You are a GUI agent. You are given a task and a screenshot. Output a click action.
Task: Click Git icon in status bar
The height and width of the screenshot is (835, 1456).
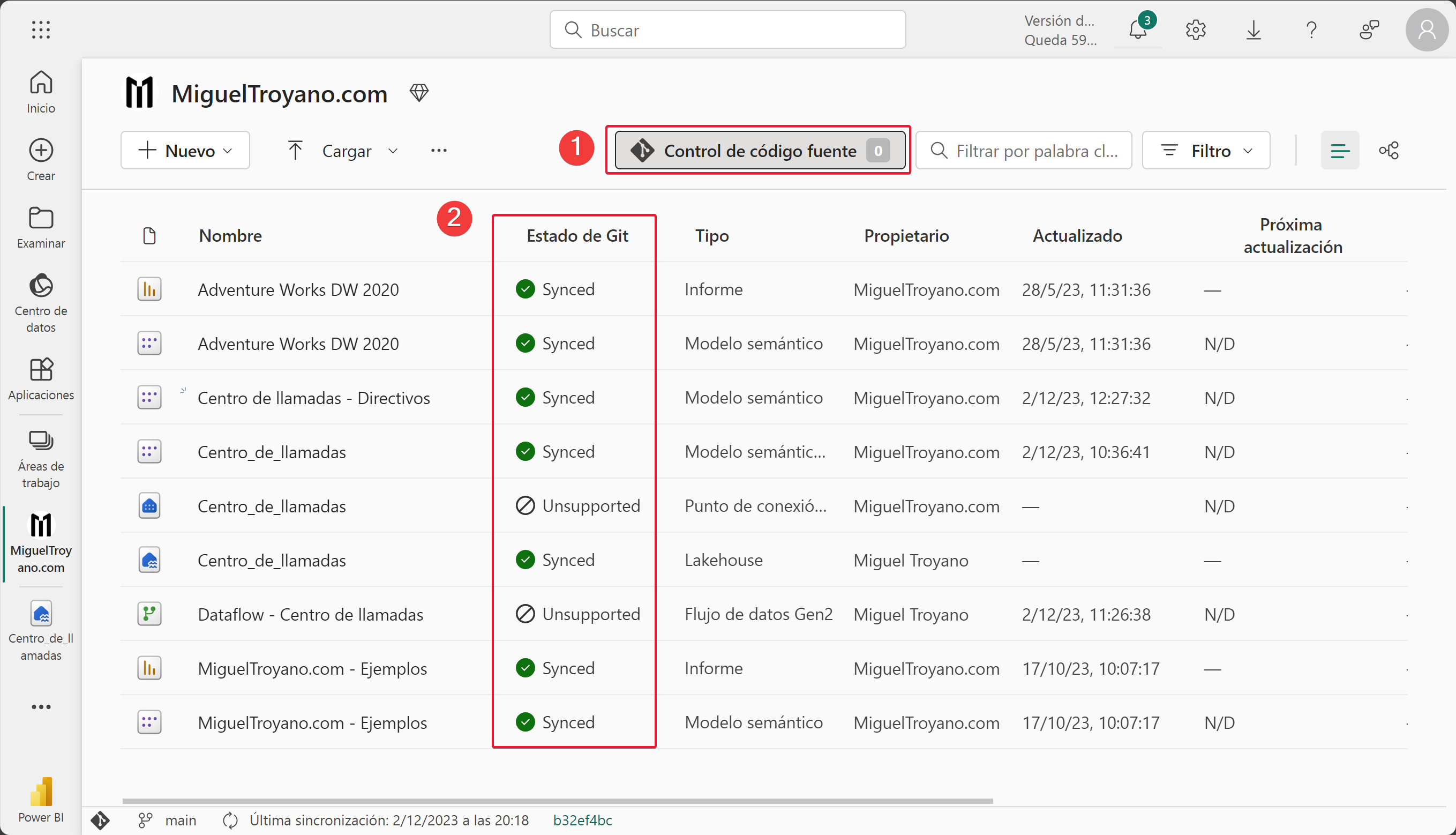click(100, 820)
